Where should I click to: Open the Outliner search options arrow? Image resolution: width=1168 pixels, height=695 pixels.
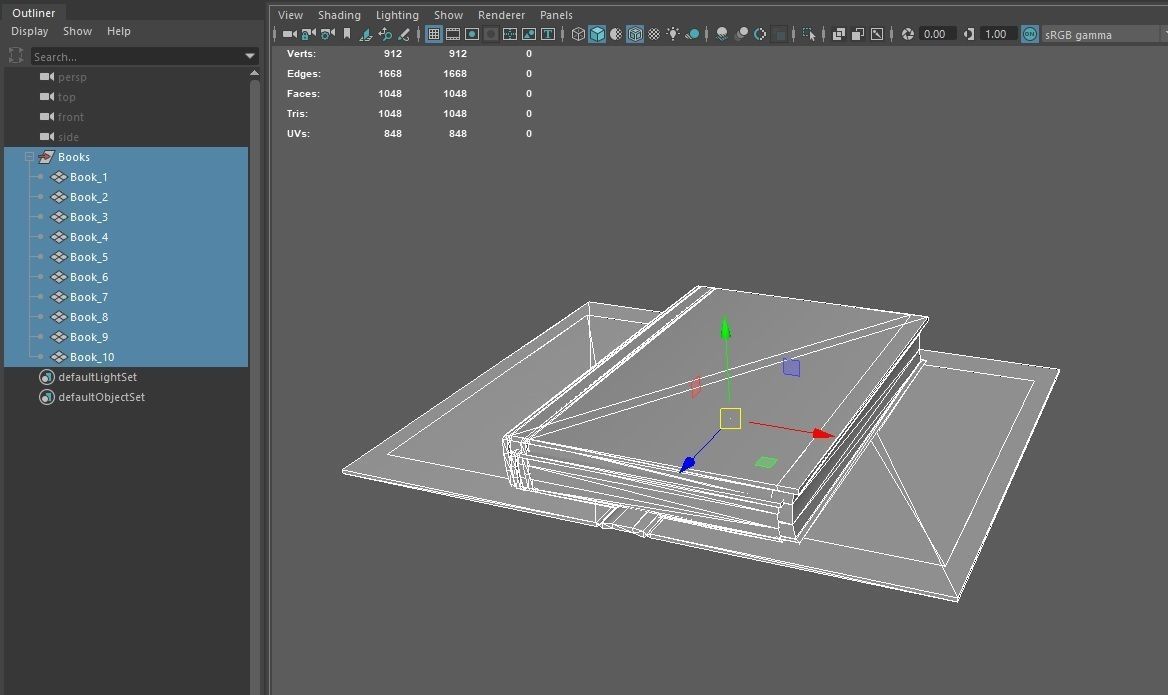pyautogui.click(x=250, y=56)
